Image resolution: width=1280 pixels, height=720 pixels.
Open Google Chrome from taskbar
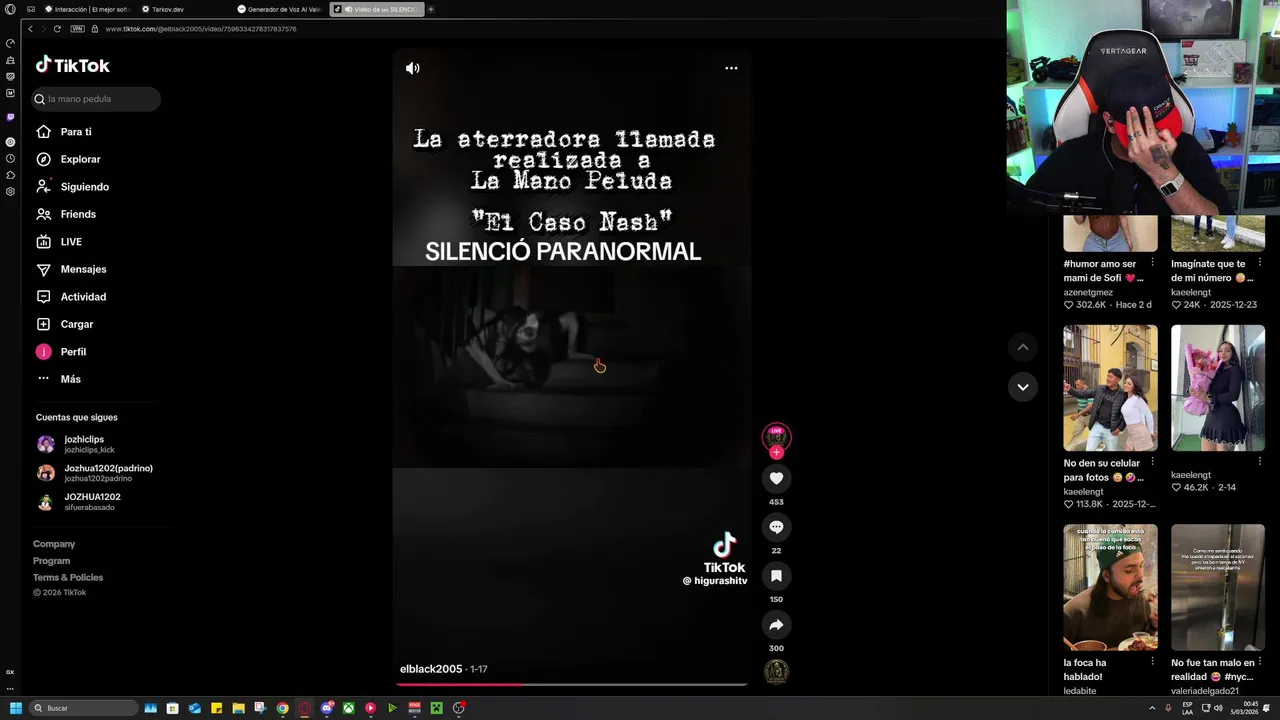(283, 708)
